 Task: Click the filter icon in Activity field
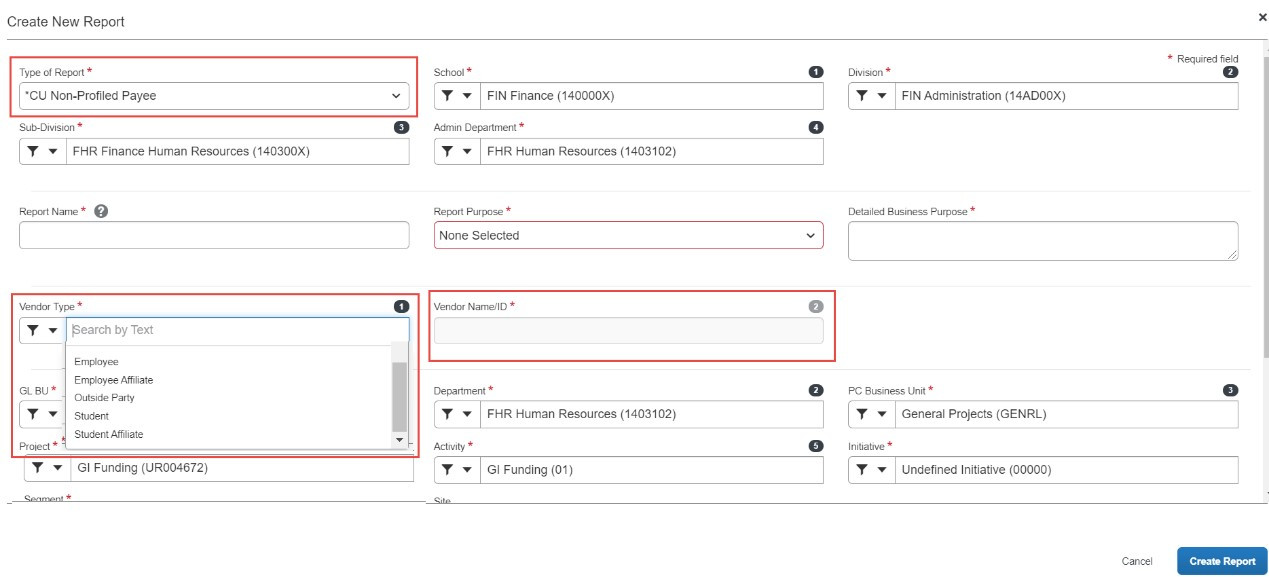pos(447,469)
